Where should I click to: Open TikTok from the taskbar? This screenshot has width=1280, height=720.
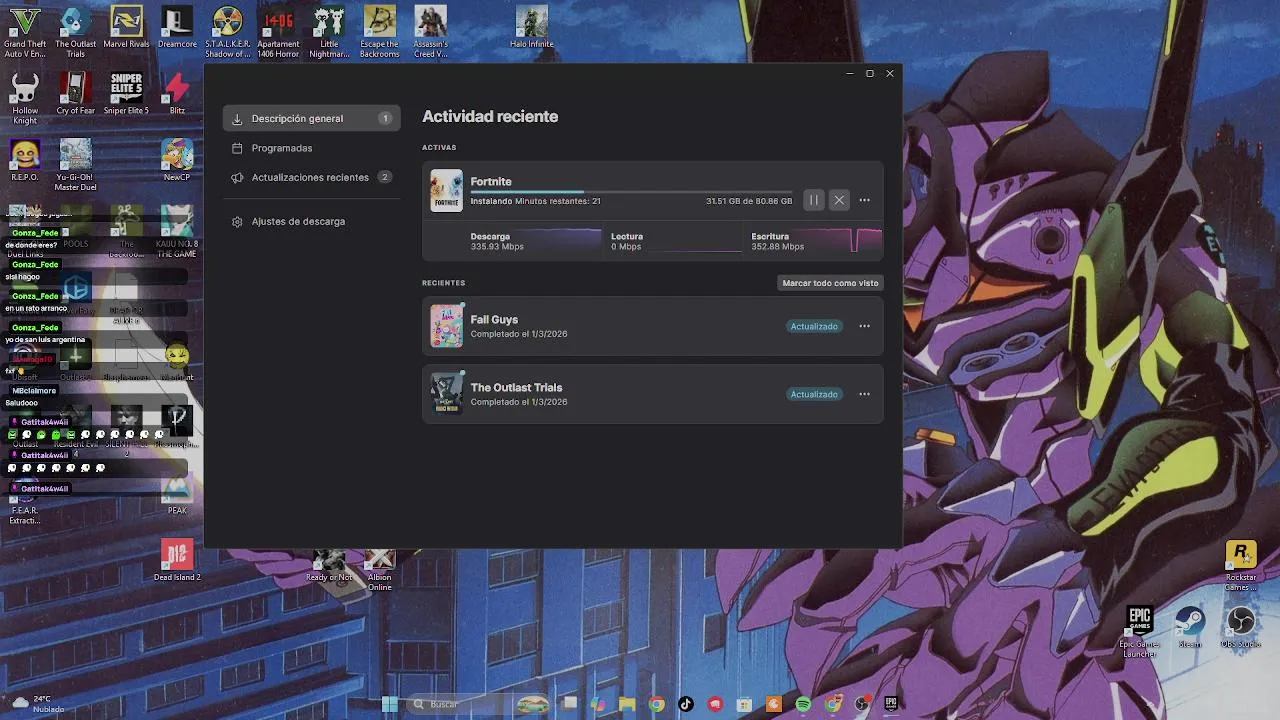coord(686,704)
